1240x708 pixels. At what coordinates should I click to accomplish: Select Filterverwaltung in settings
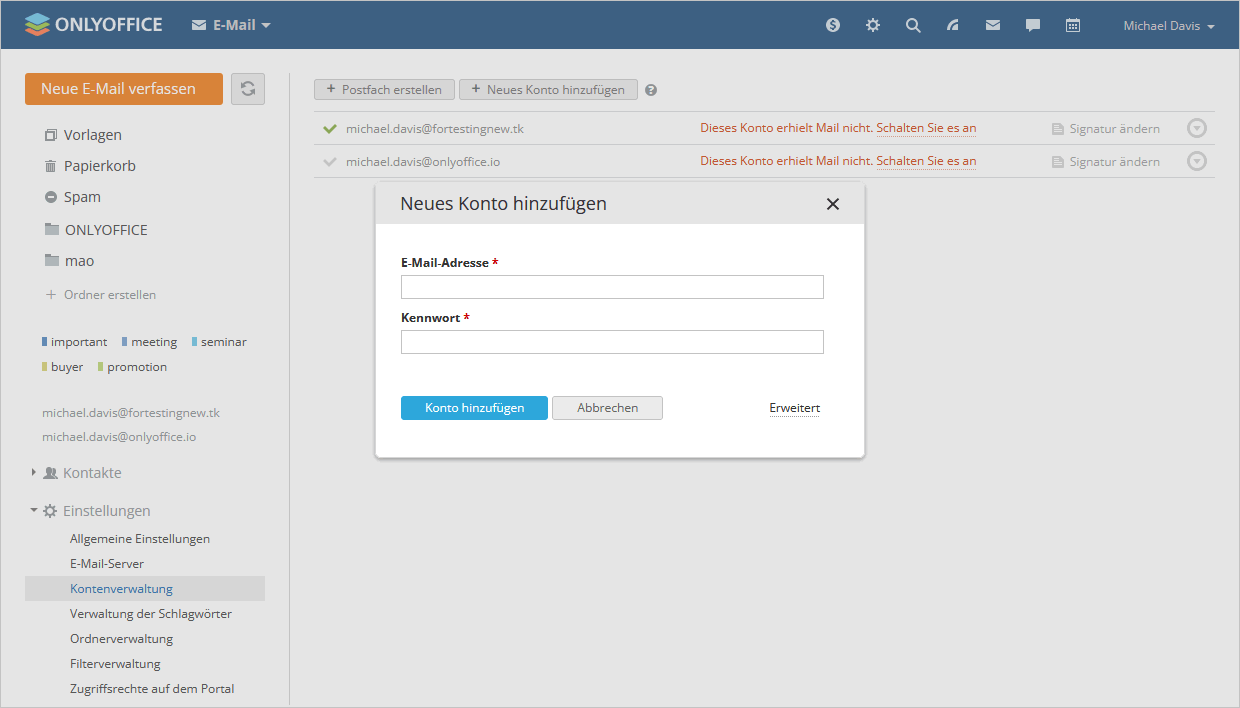coord(115,663)
